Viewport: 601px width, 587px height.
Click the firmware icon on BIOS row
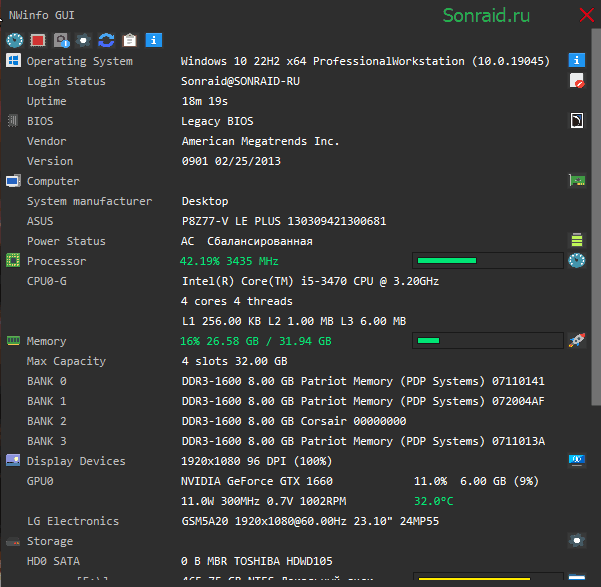[x=576, y=121]
